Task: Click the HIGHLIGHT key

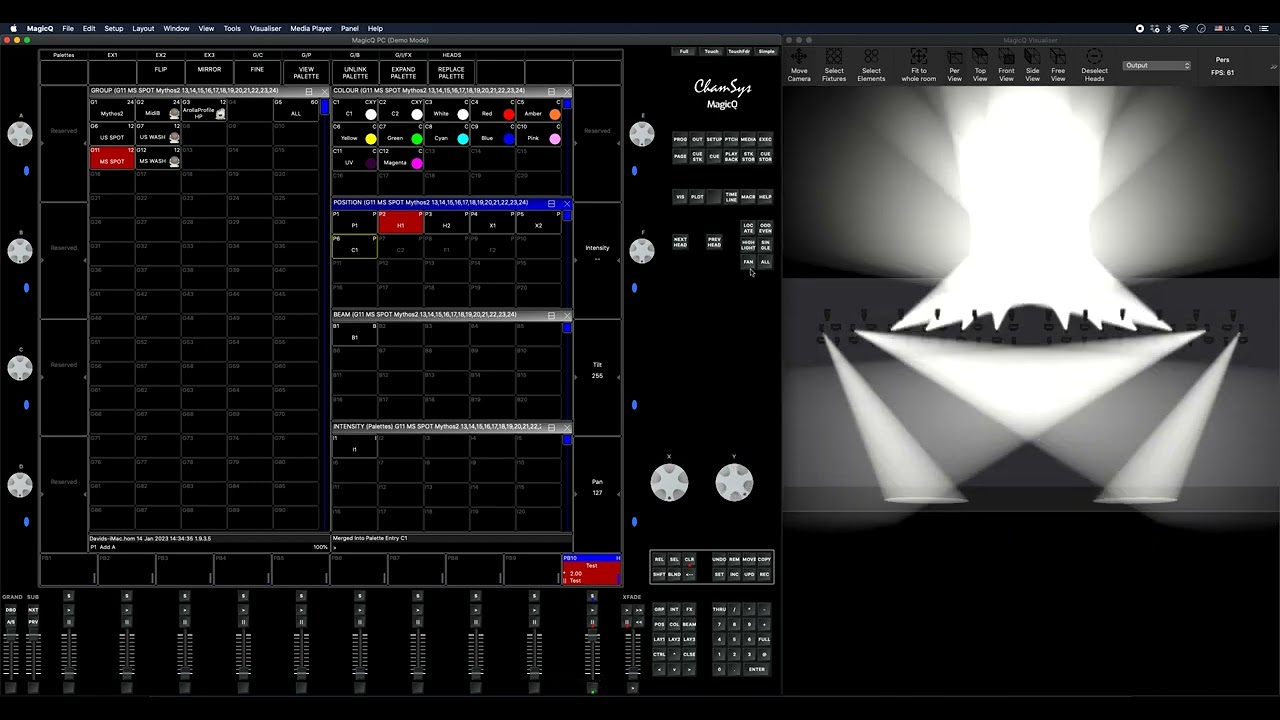Action: tap(748, 245)
